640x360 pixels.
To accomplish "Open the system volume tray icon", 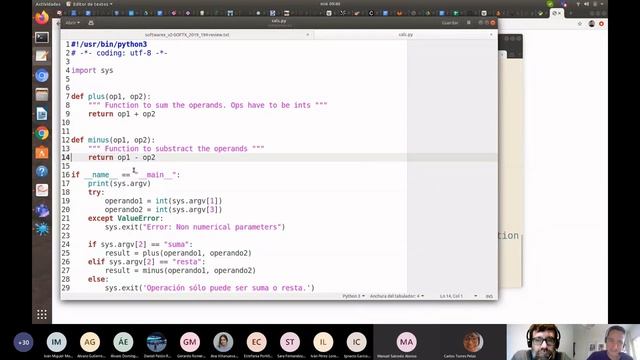I will [x=586, y=4].
